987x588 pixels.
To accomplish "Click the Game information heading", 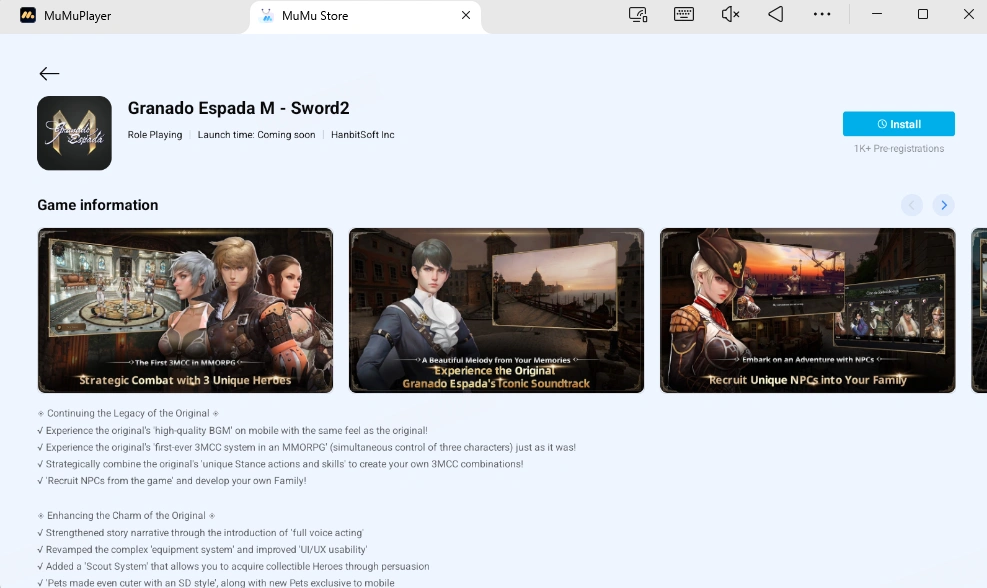I will click(98, 205).
